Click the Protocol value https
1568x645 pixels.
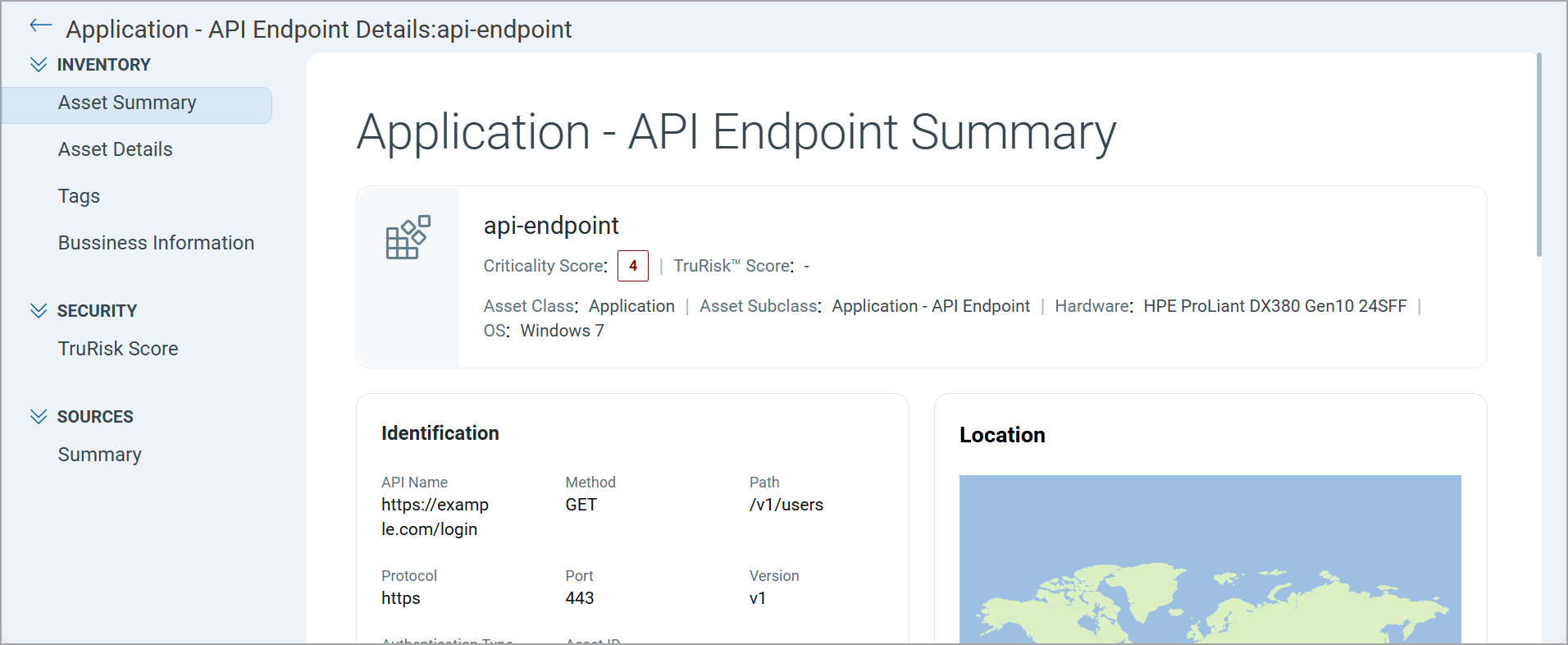coord(400,598)
